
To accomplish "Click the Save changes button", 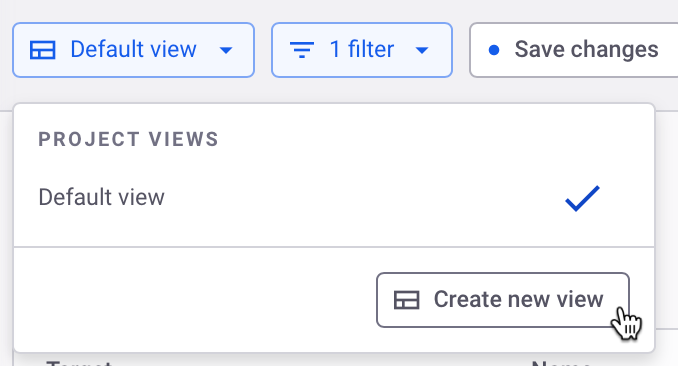I will (x=573, y=50).
